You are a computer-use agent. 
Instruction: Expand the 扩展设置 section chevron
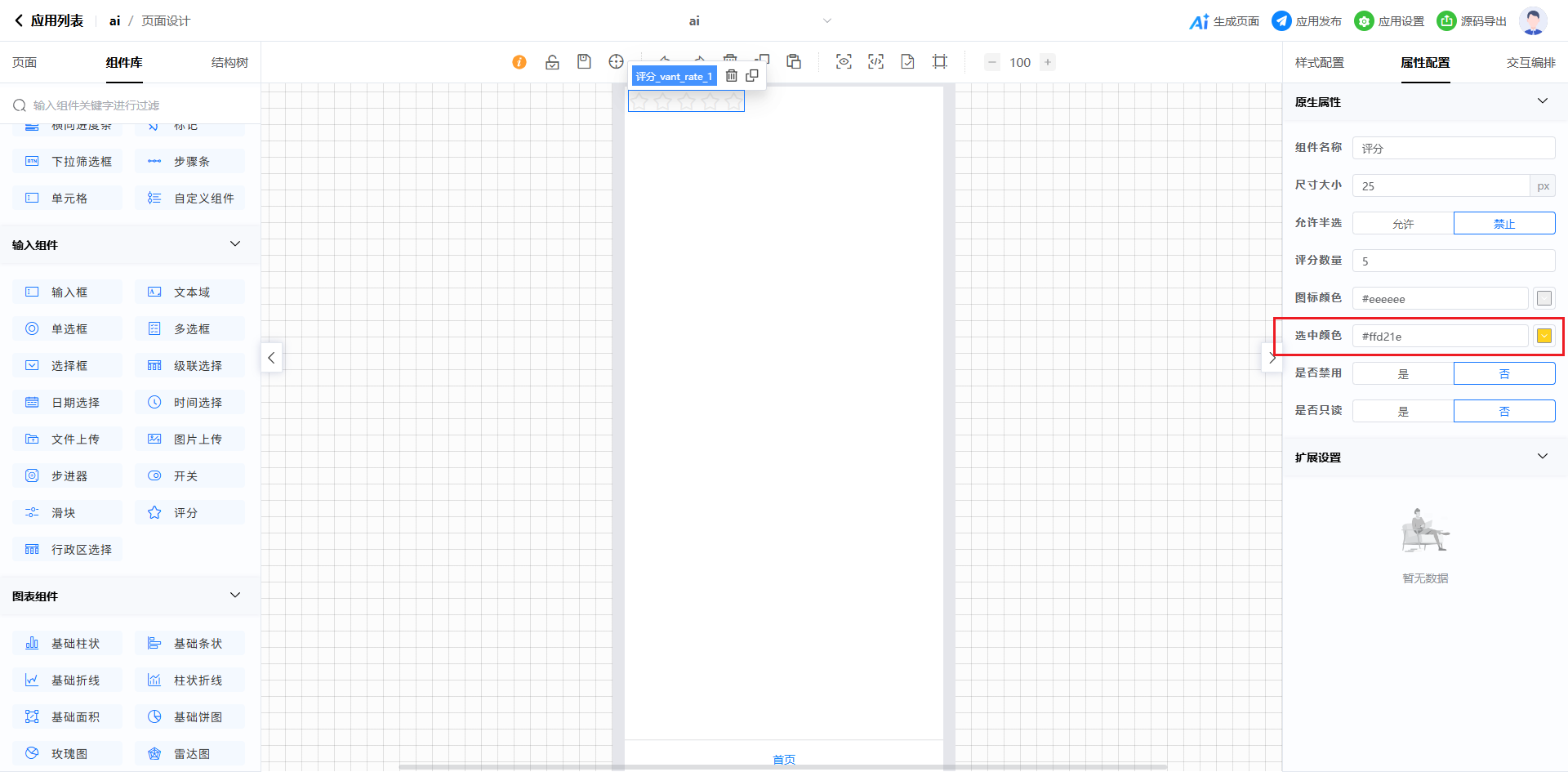[1542, 457]
